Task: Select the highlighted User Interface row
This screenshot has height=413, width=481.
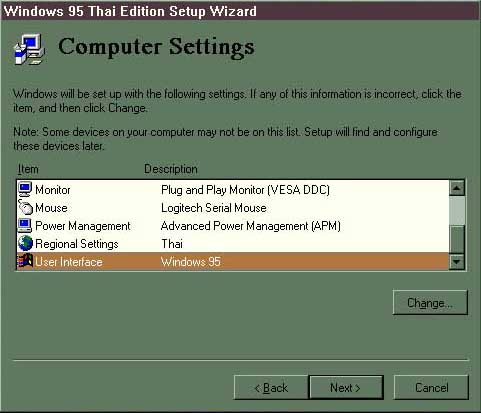Action: click(x=233, y=262)
